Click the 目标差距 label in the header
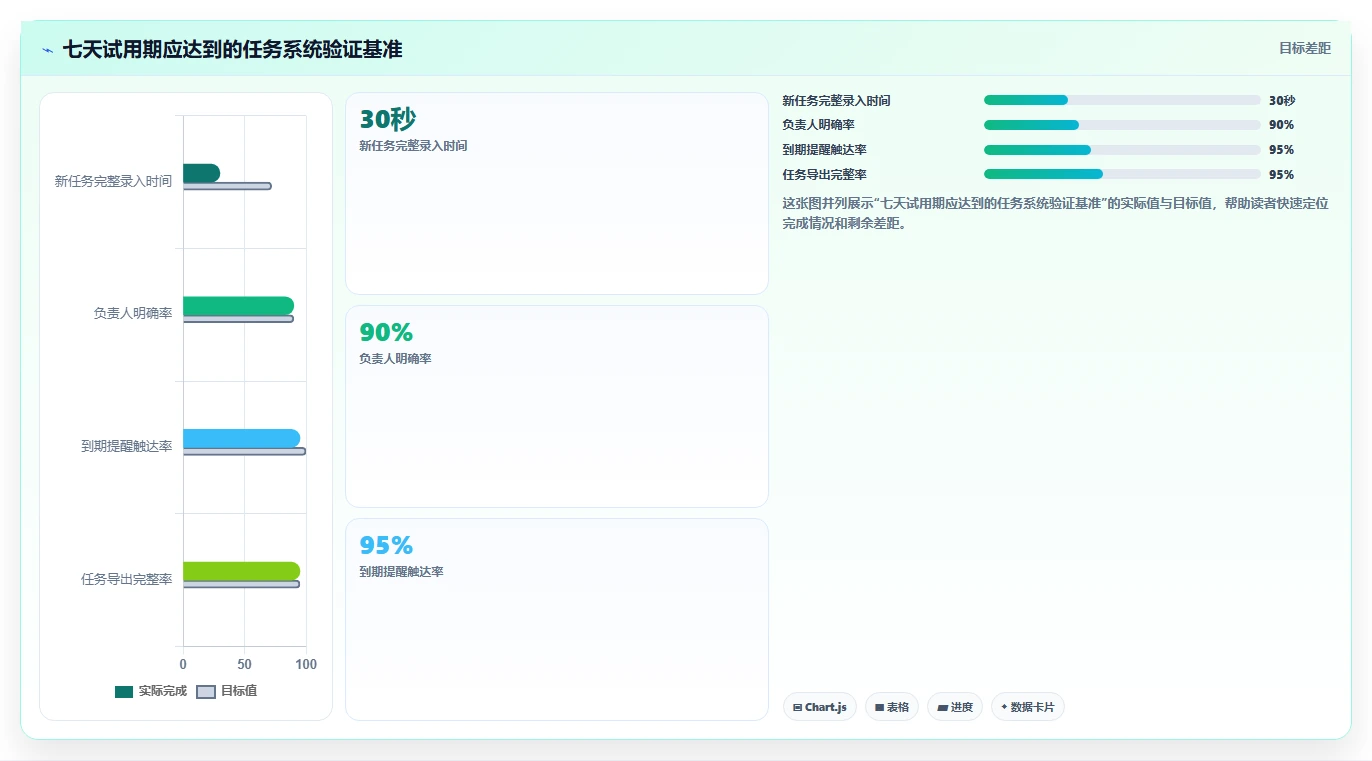This screenshot has height=761, width=1372. click(1305, 48)
